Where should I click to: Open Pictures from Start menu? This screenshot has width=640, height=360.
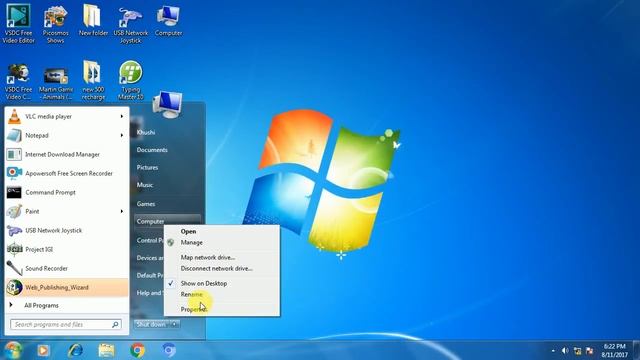147,167
